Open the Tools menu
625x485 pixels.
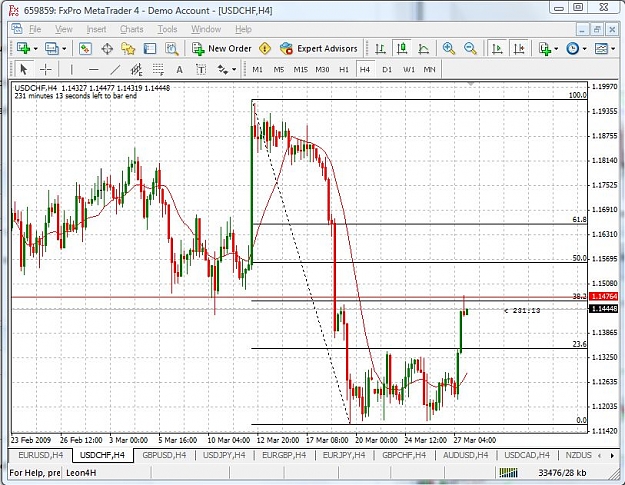pos(167,29)
